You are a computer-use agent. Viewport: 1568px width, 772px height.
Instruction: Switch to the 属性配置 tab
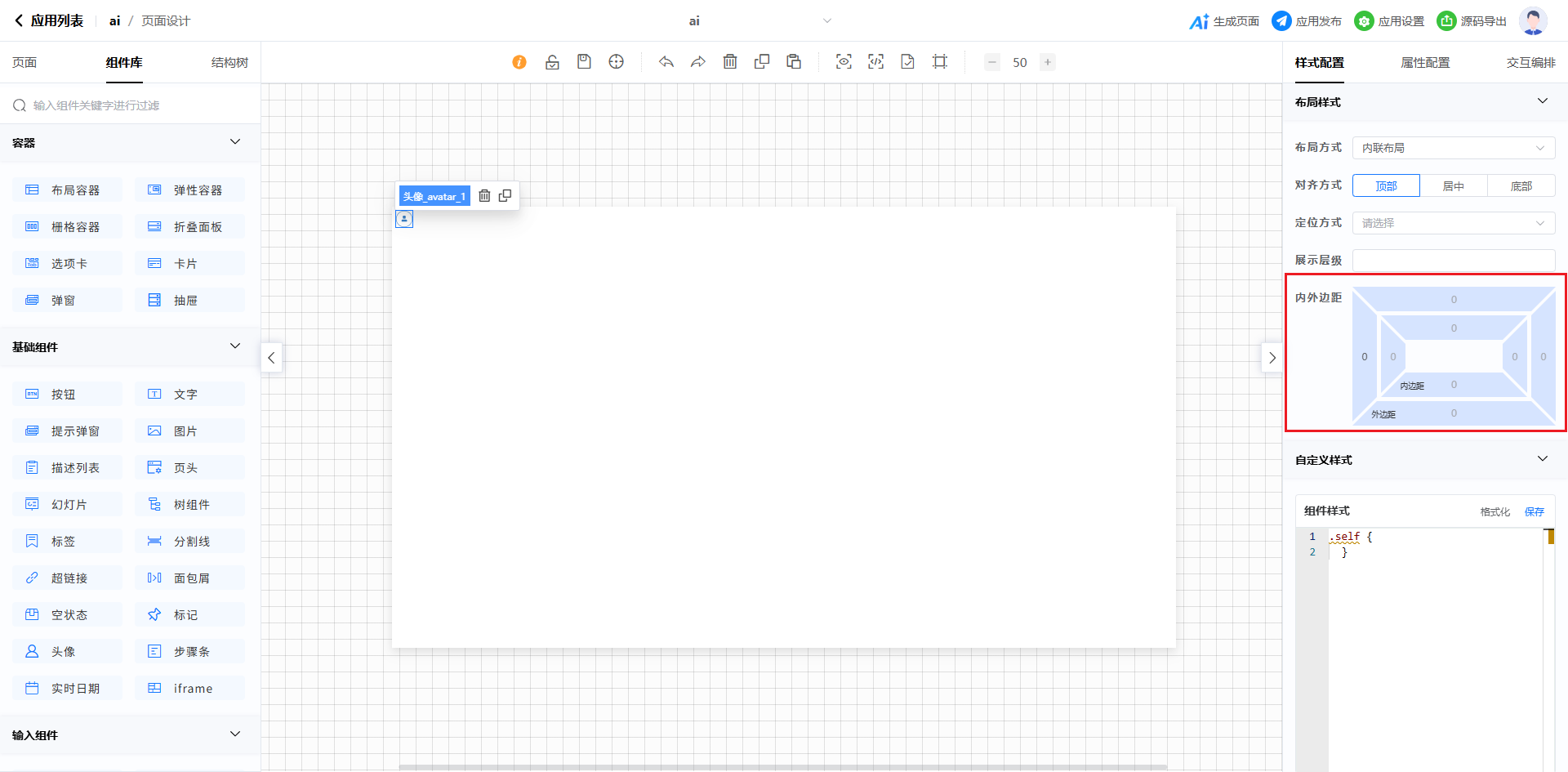click(x=1425, y=63)
